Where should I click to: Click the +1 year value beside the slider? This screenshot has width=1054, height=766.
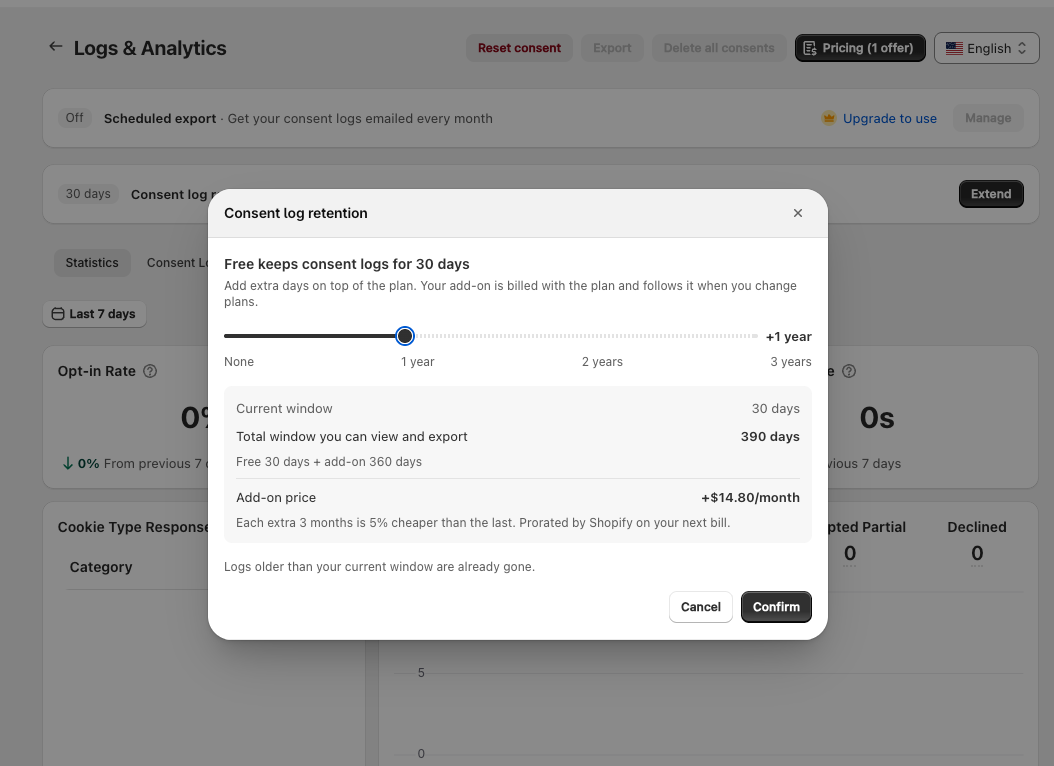pos(788,337)
